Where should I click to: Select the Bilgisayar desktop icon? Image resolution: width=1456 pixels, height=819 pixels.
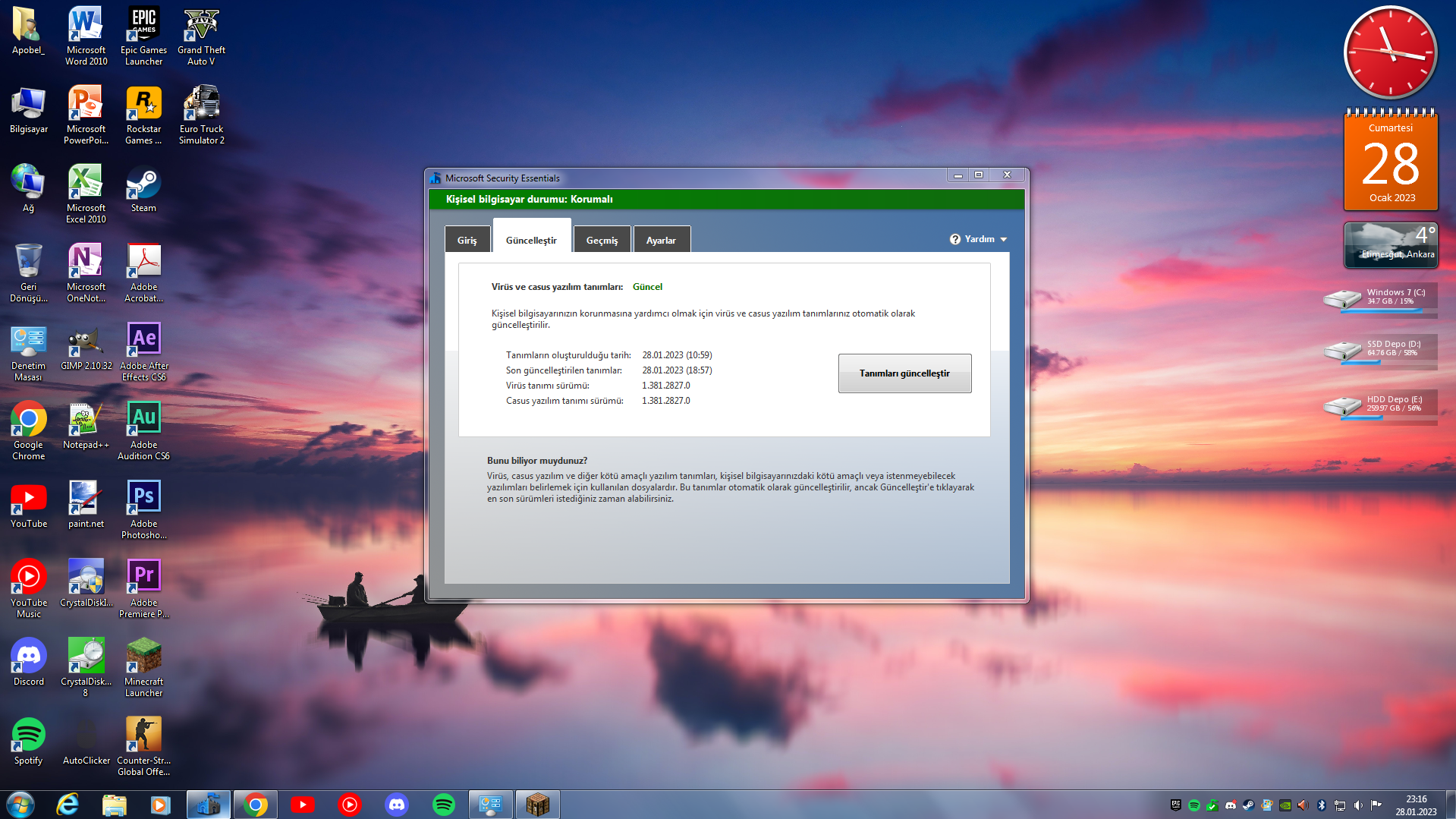(x=28, y=110)
